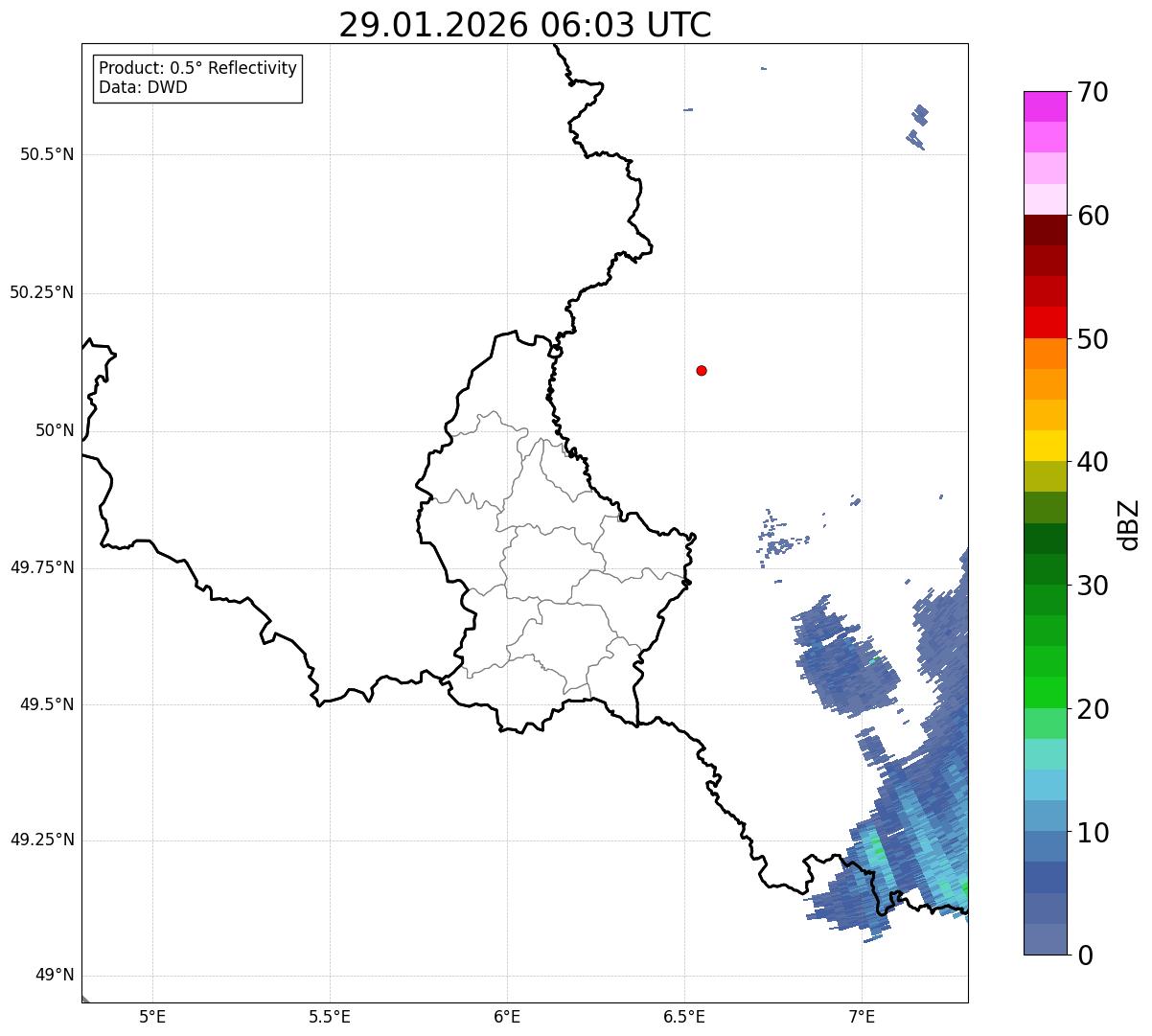
Task: Click the colorbar tick label 0
Action: [x=1085, y=955]
